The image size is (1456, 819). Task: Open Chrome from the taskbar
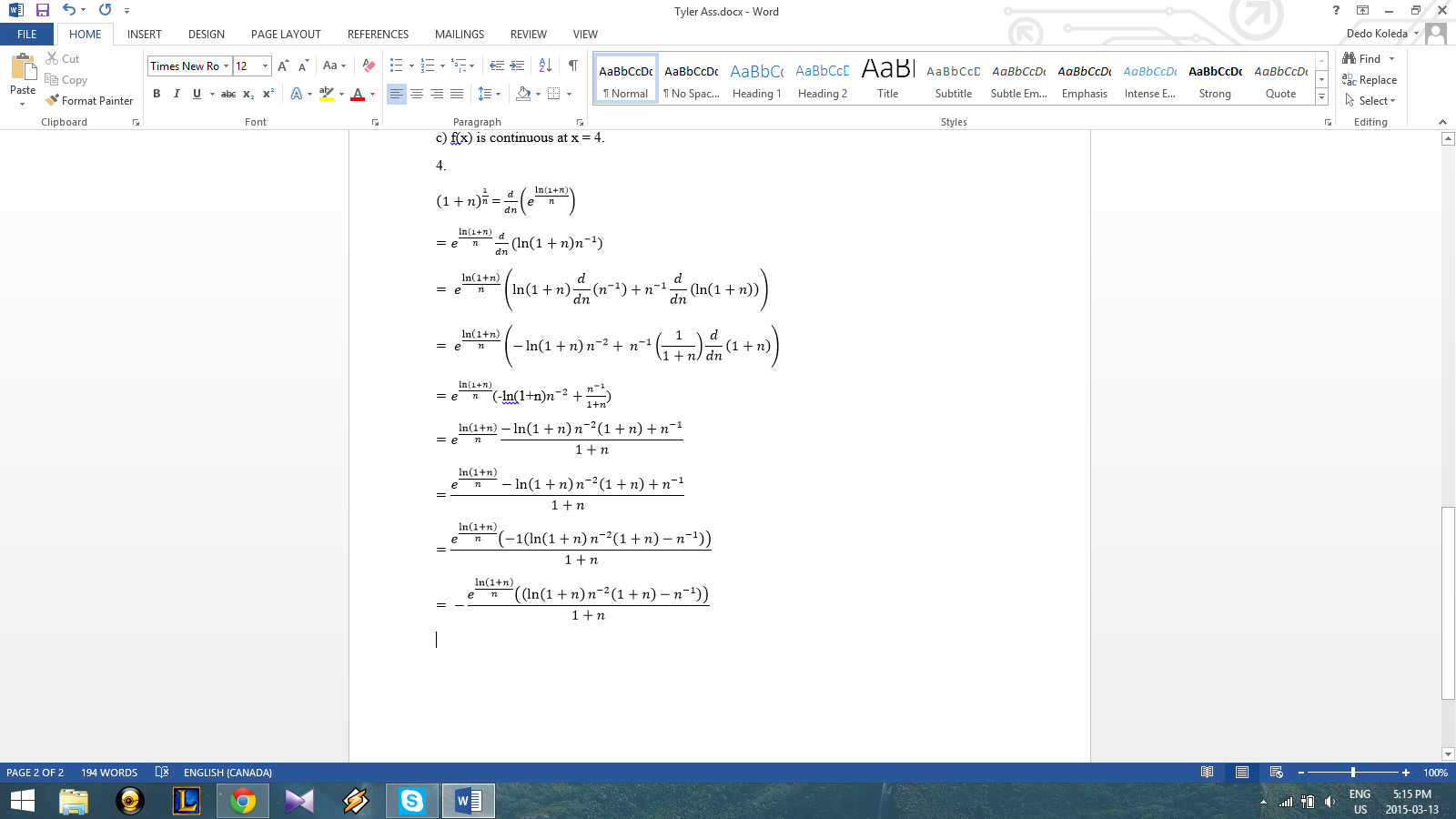click(x=243, y=801)
